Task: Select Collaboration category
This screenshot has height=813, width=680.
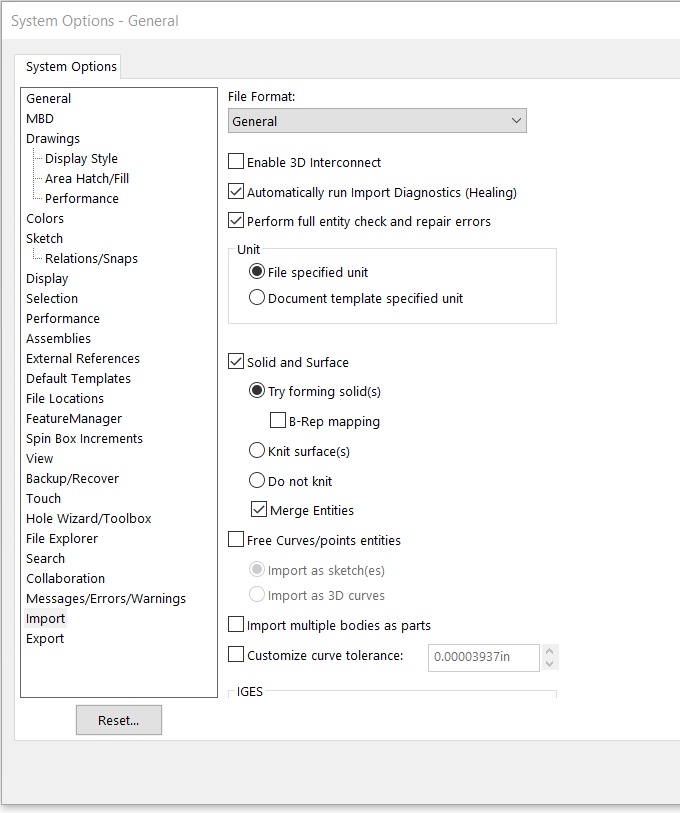Action: 65,579
